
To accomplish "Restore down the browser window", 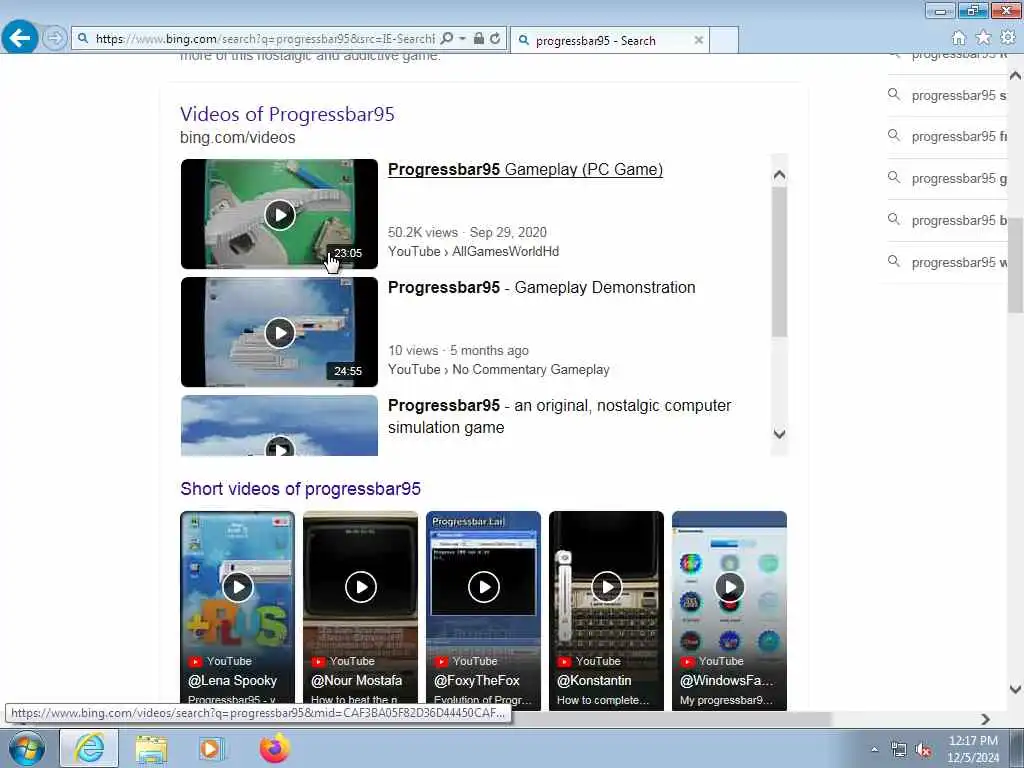I will tap(973, 10).
